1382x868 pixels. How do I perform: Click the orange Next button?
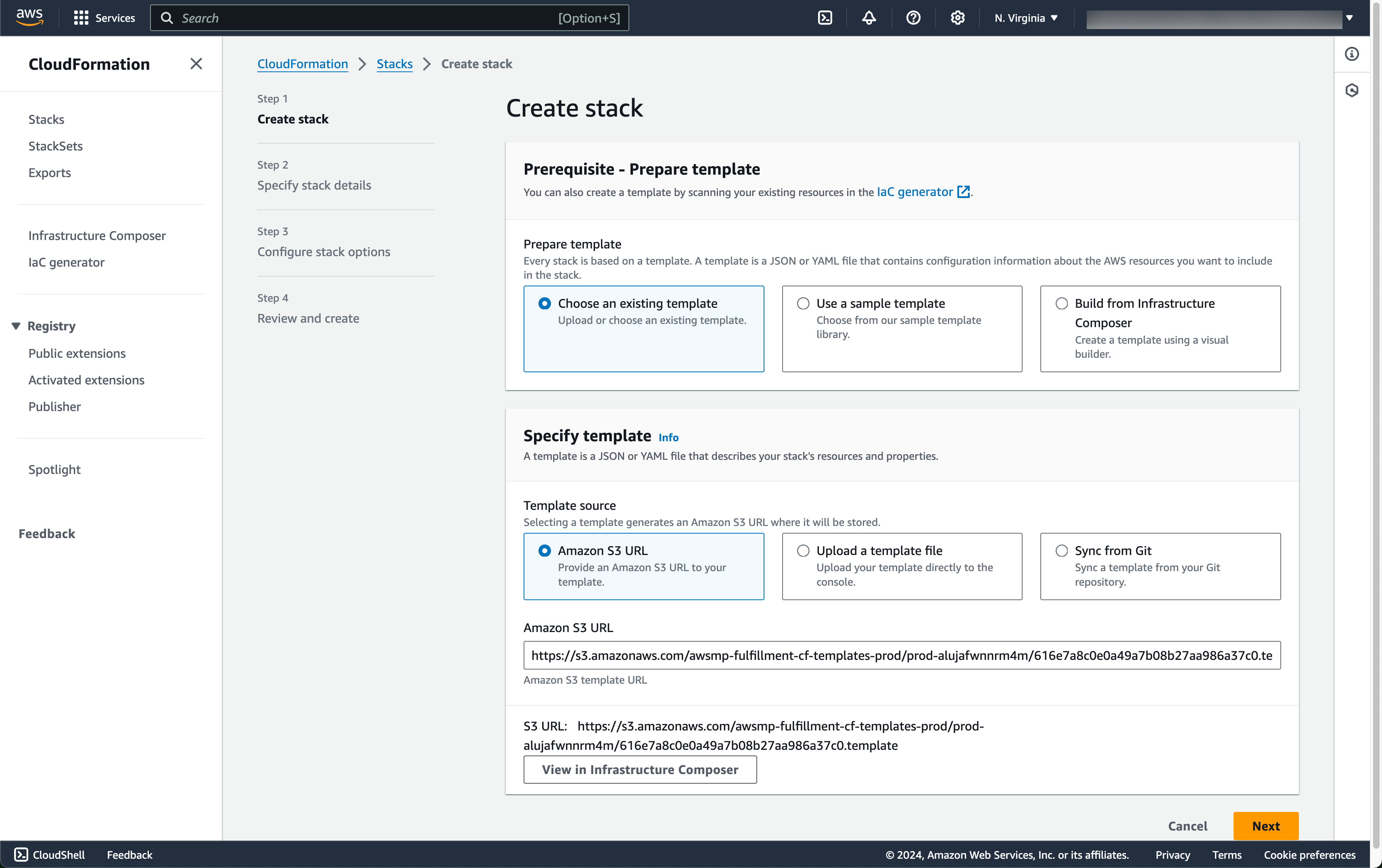click(1265, 826)
